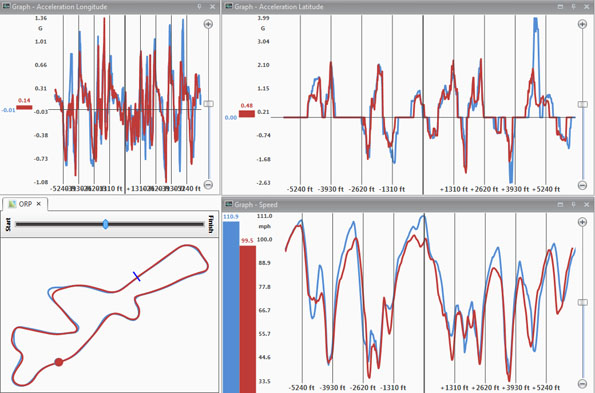Screen dimensions: 595x393
Task: Close the Acceleration Longitude panel
Action: pos(212,6)
